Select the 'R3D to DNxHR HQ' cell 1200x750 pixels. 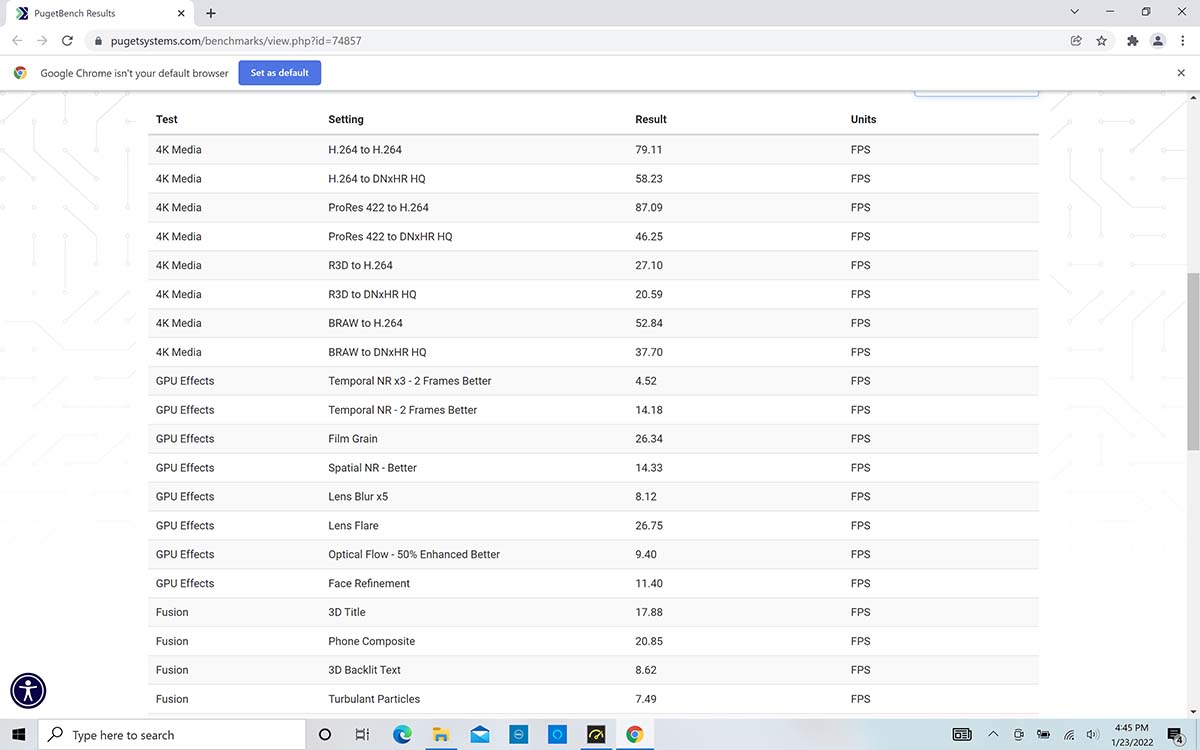[372, 295]
